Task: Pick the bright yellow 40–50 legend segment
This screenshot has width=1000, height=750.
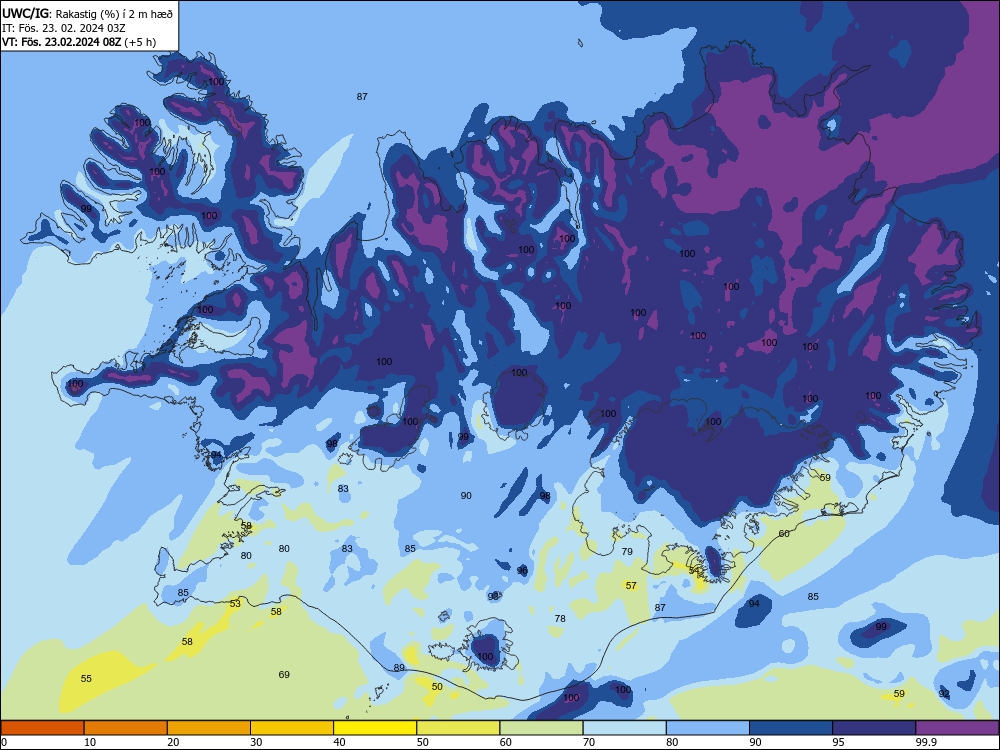Action: pyautogui.click(x=375, y=728)
